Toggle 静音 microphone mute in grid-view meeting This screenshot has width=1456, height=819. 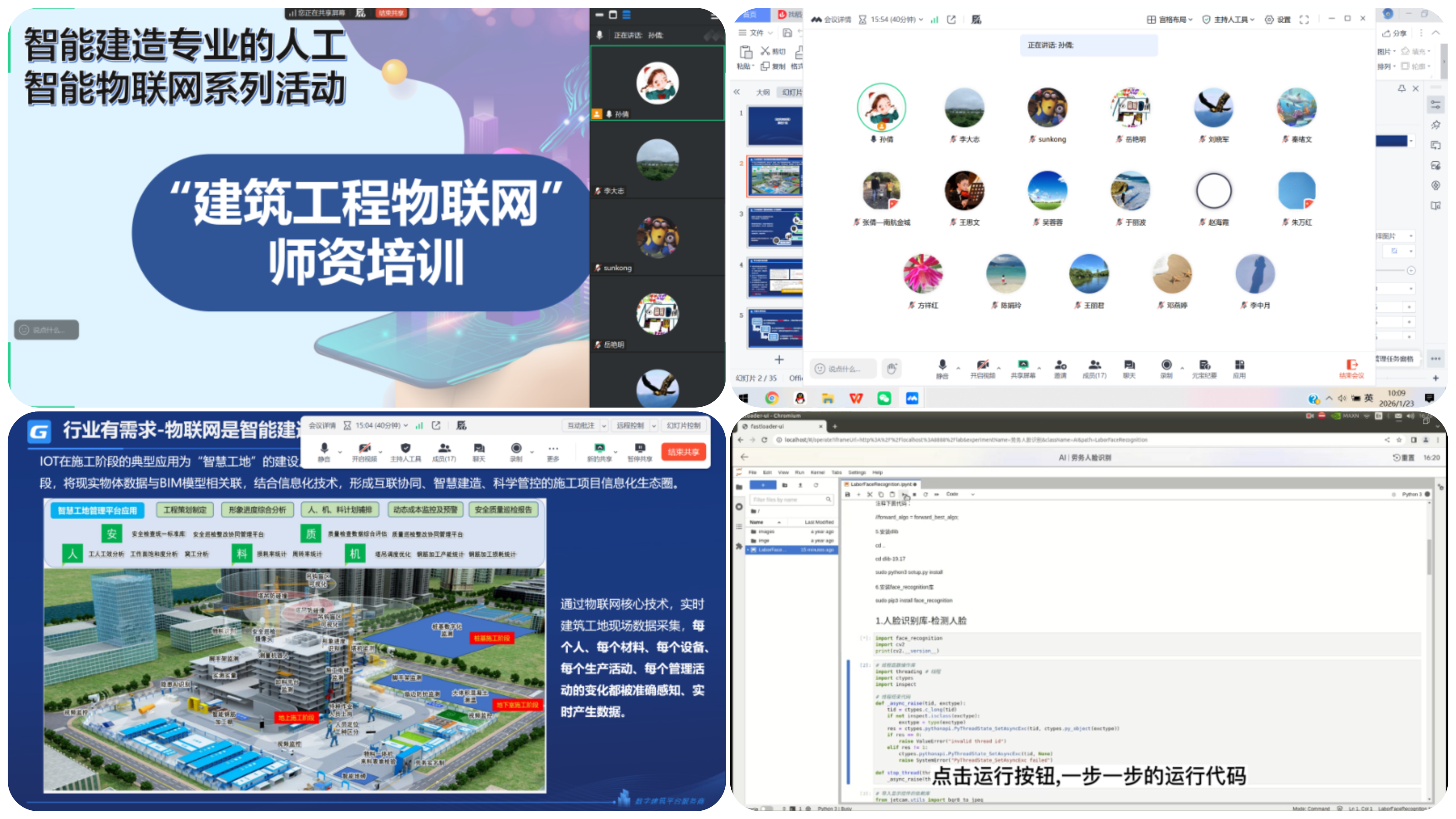point(942,365)
